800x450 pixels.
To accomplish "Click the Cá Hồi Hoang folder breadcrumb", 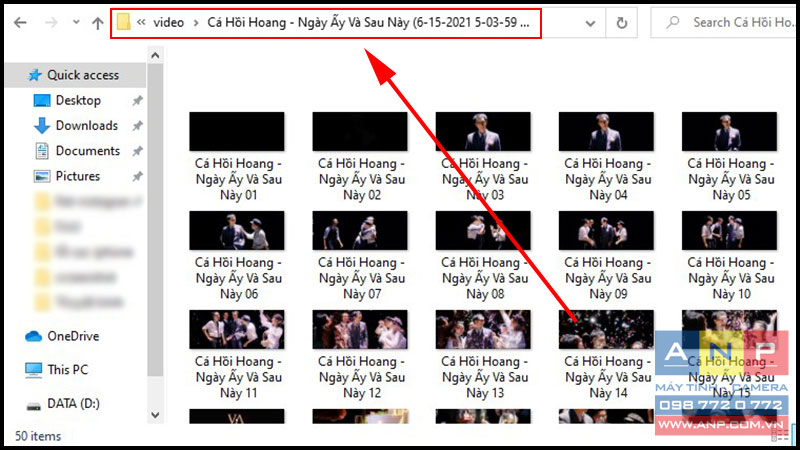I will 368,22.
